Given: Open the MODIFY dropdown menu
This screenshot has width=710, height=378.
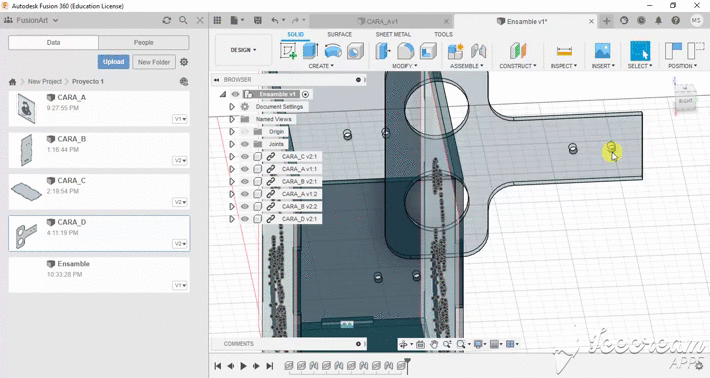Looking at the screenshot, I should [x=405, y=66].
